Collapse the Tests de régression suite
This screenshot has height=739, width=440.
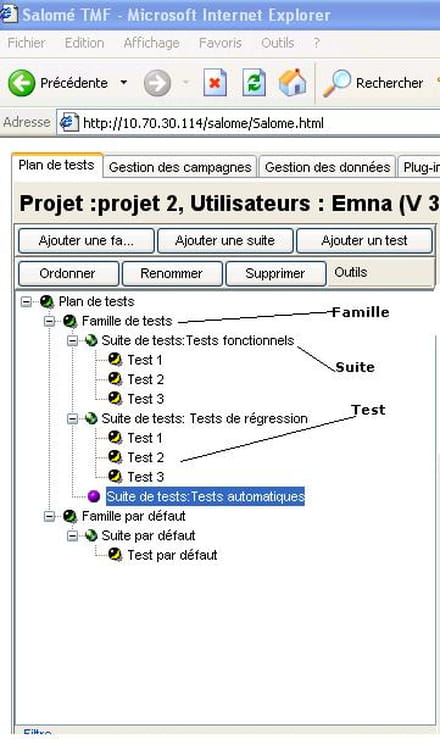(x=72, y=418)
